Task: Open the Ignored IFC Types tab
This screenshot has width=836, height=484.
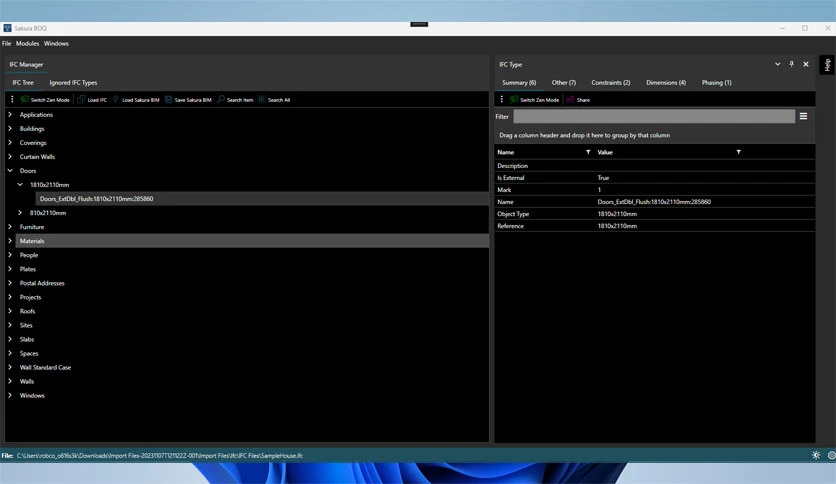Action: click(x=73, y=83)
